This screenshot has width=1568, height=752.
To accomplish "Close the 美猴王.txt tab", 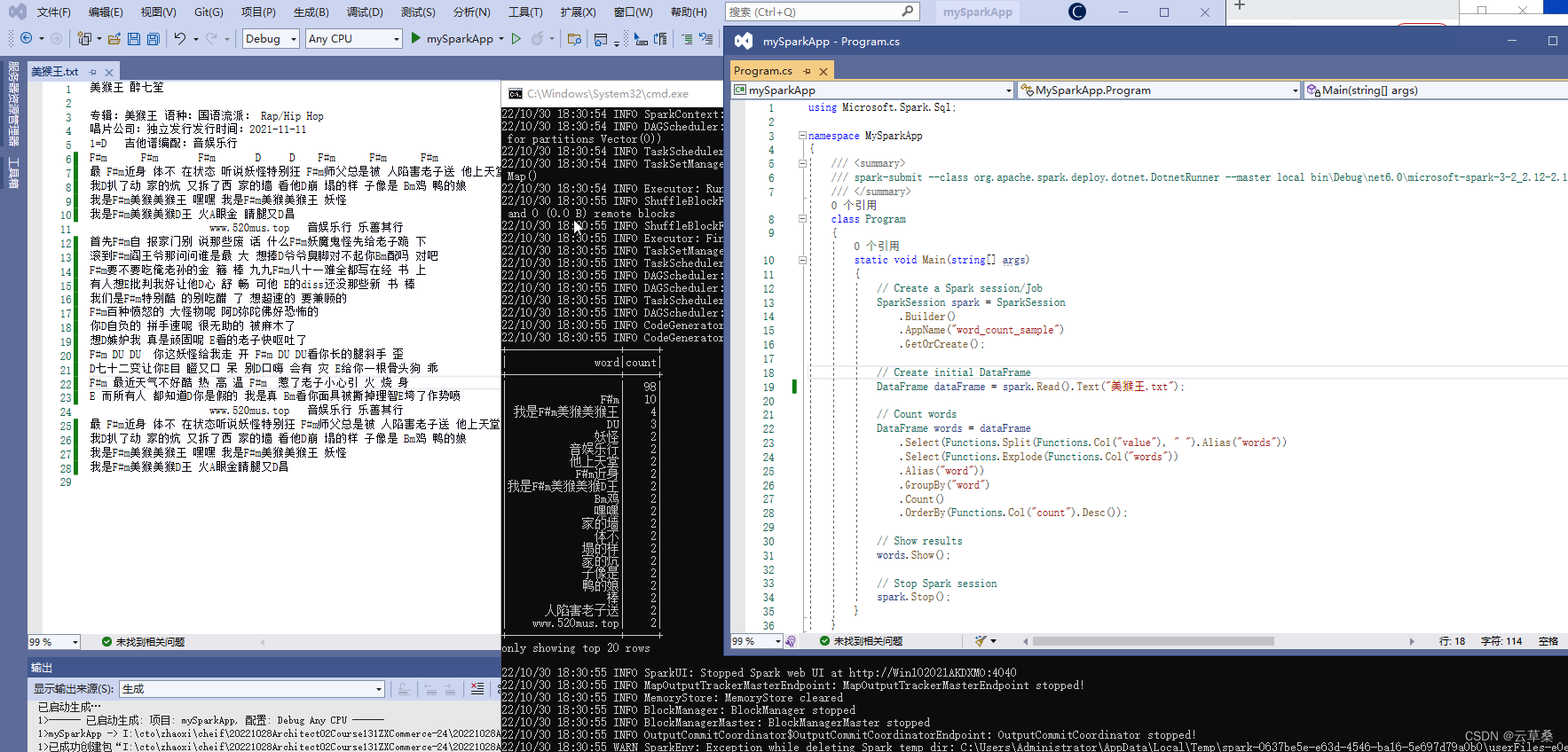I will 109,72.
